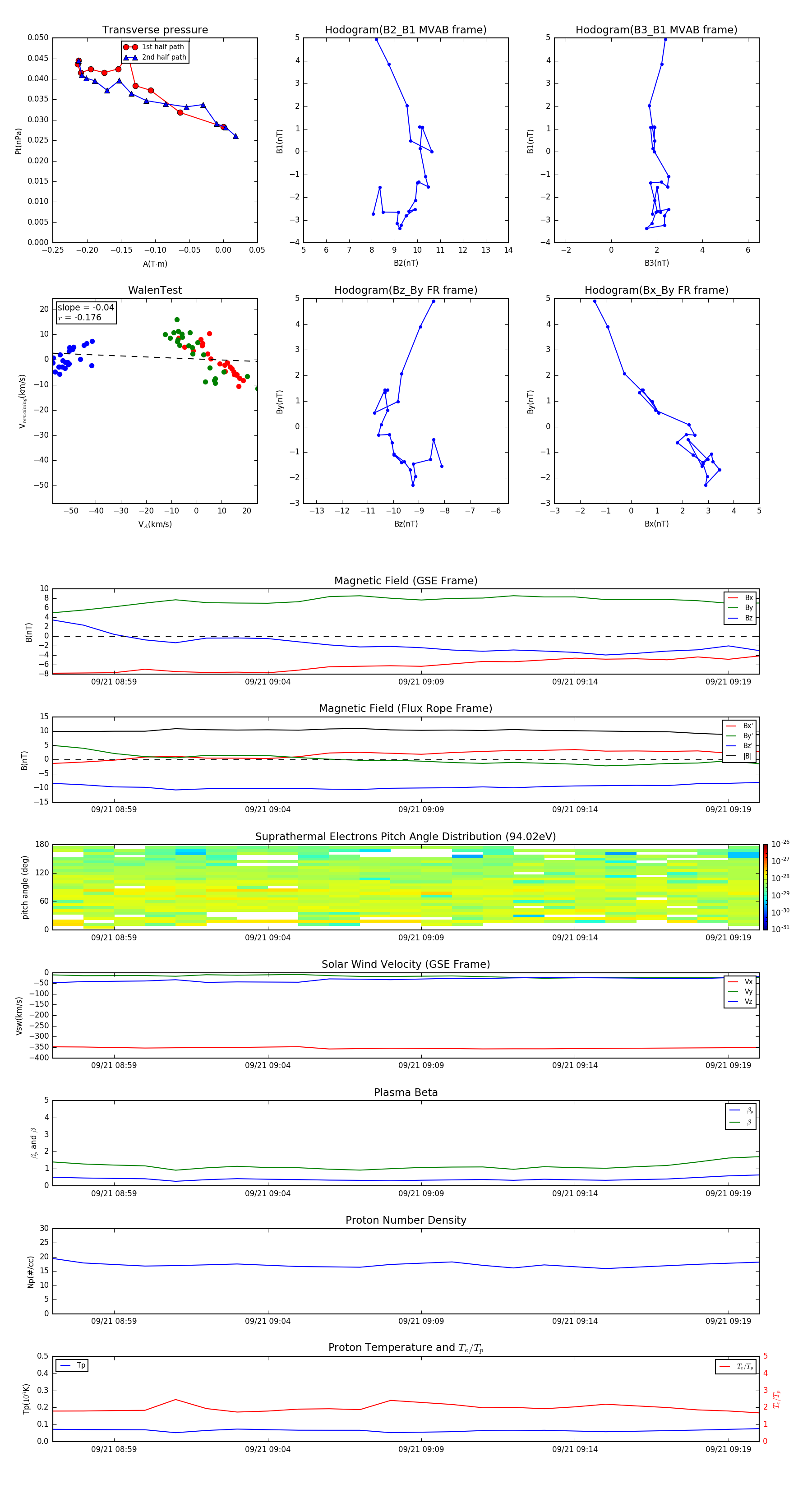The image size is (812, 1489).
Task: Click the 'Hodogram(Bx_By FR frame)' title
Action: (x=656, y=290)
